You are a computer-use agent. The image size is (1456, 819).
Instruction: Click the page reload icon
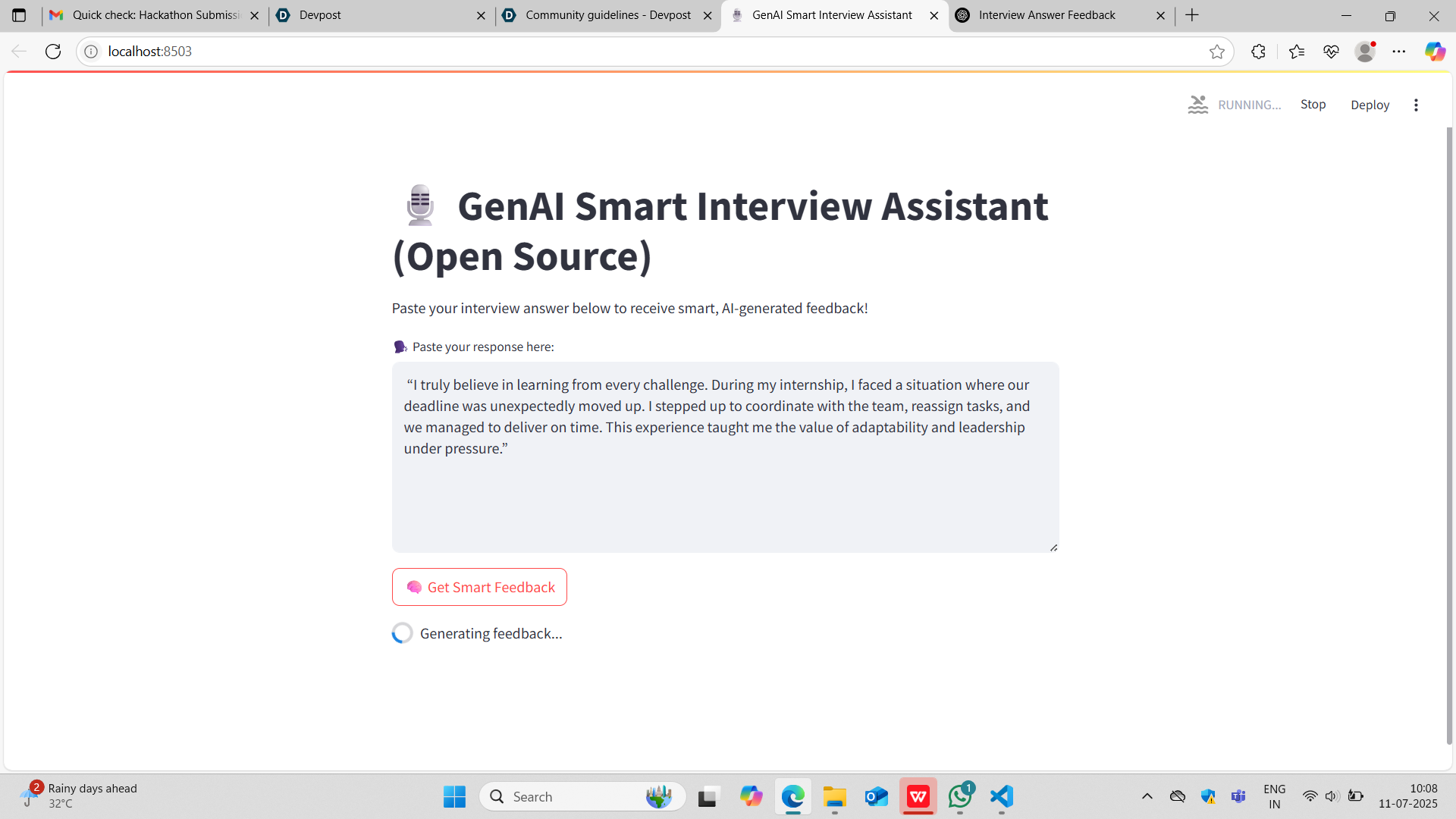pyautogui.click(x=53, y=51)
